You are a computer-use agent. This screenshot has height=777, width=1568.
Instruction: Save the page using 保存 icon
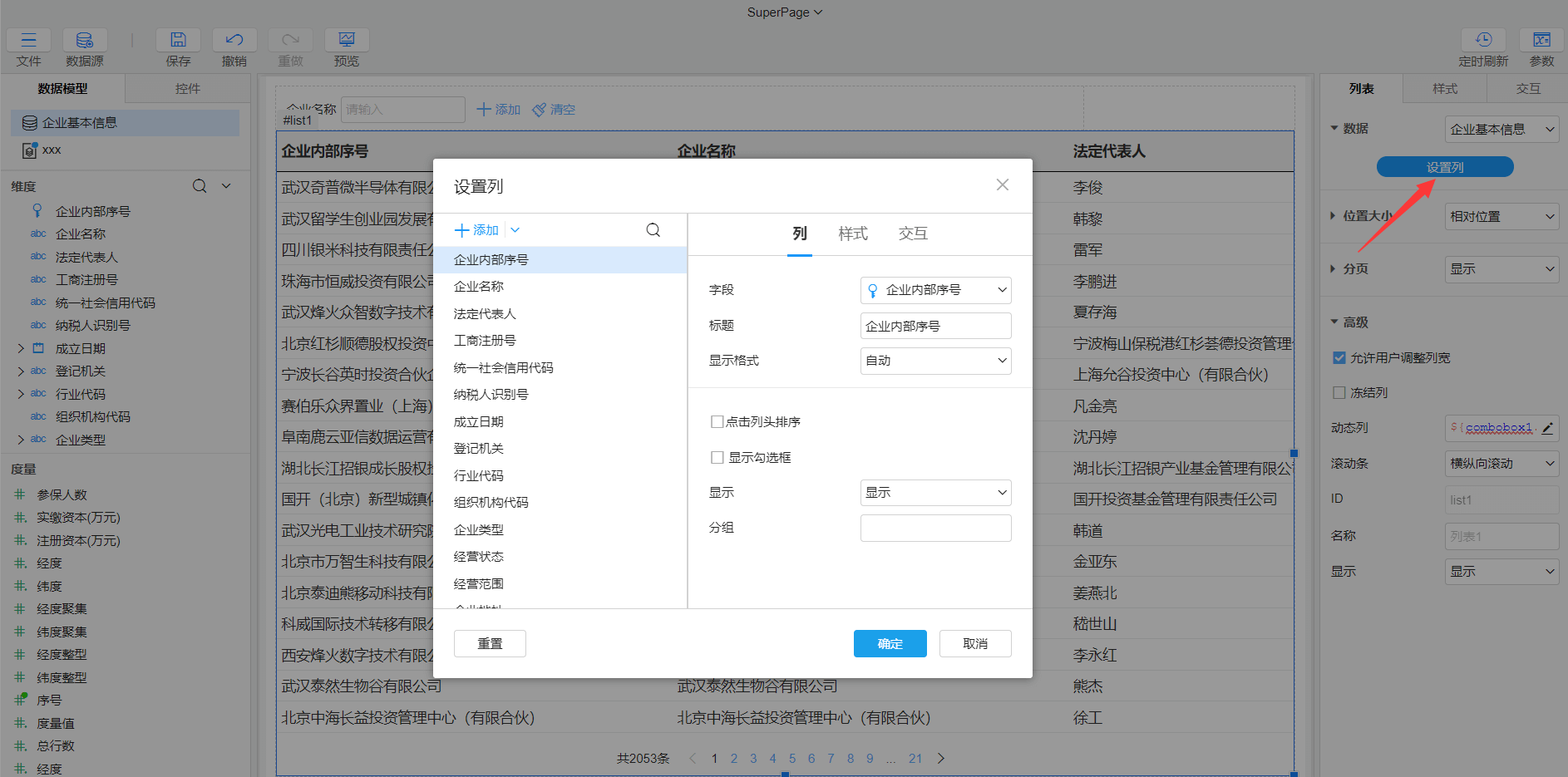click(x=178, y=39)
